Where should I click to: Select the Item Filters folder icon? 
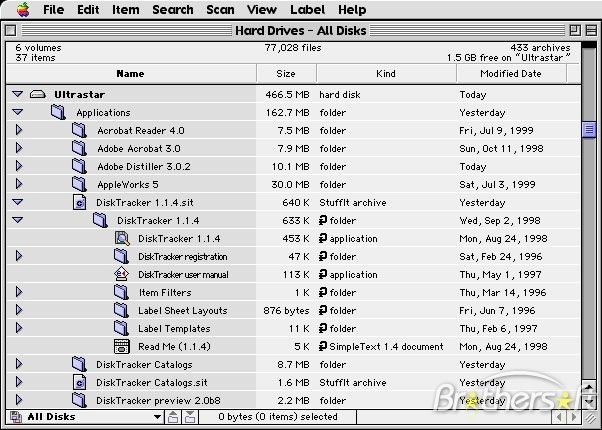click(121, 292)
